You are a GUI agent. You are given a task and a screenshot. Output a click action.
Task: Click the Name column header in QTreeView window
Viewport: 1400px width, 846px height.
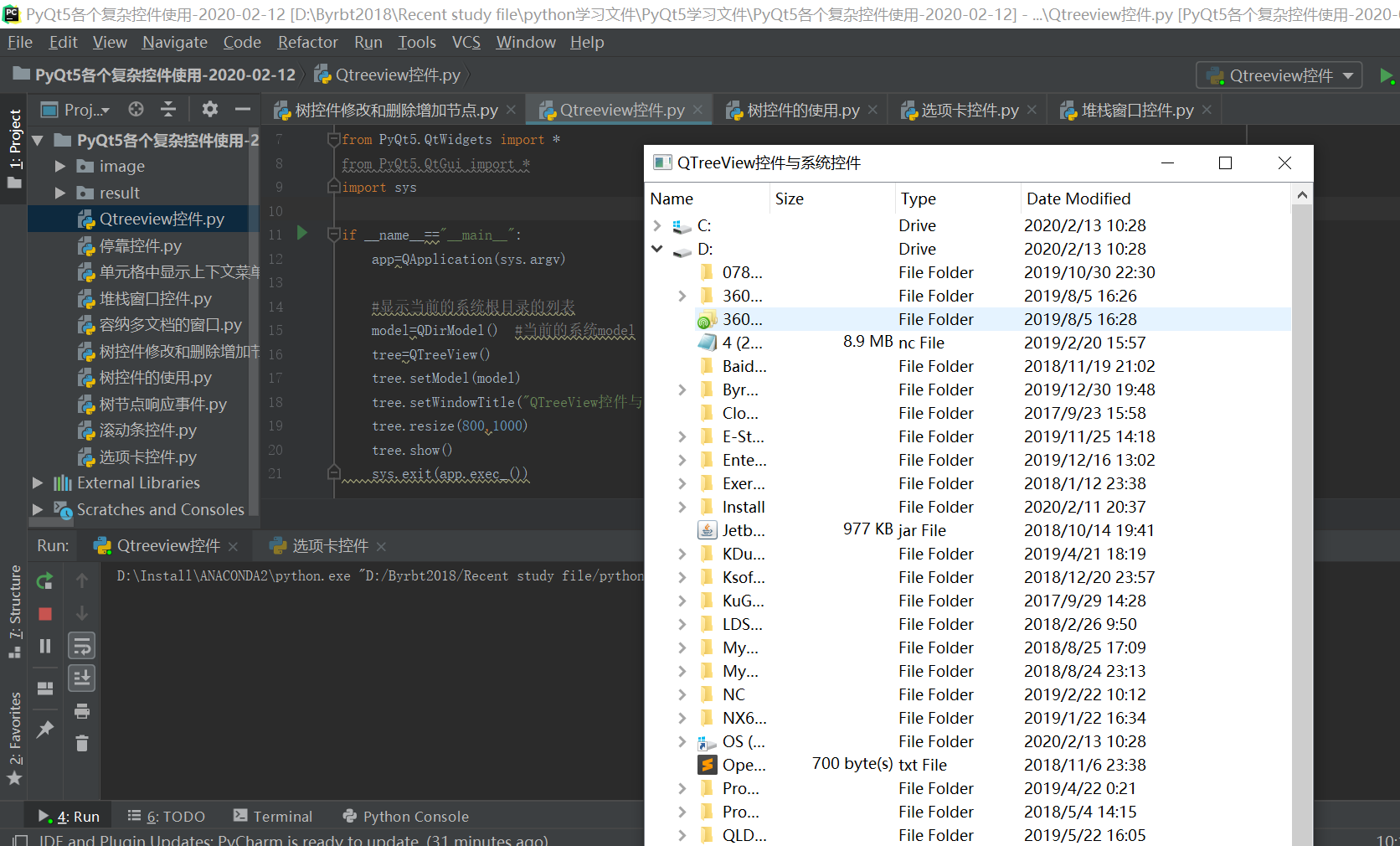click(x=708, y=199)
